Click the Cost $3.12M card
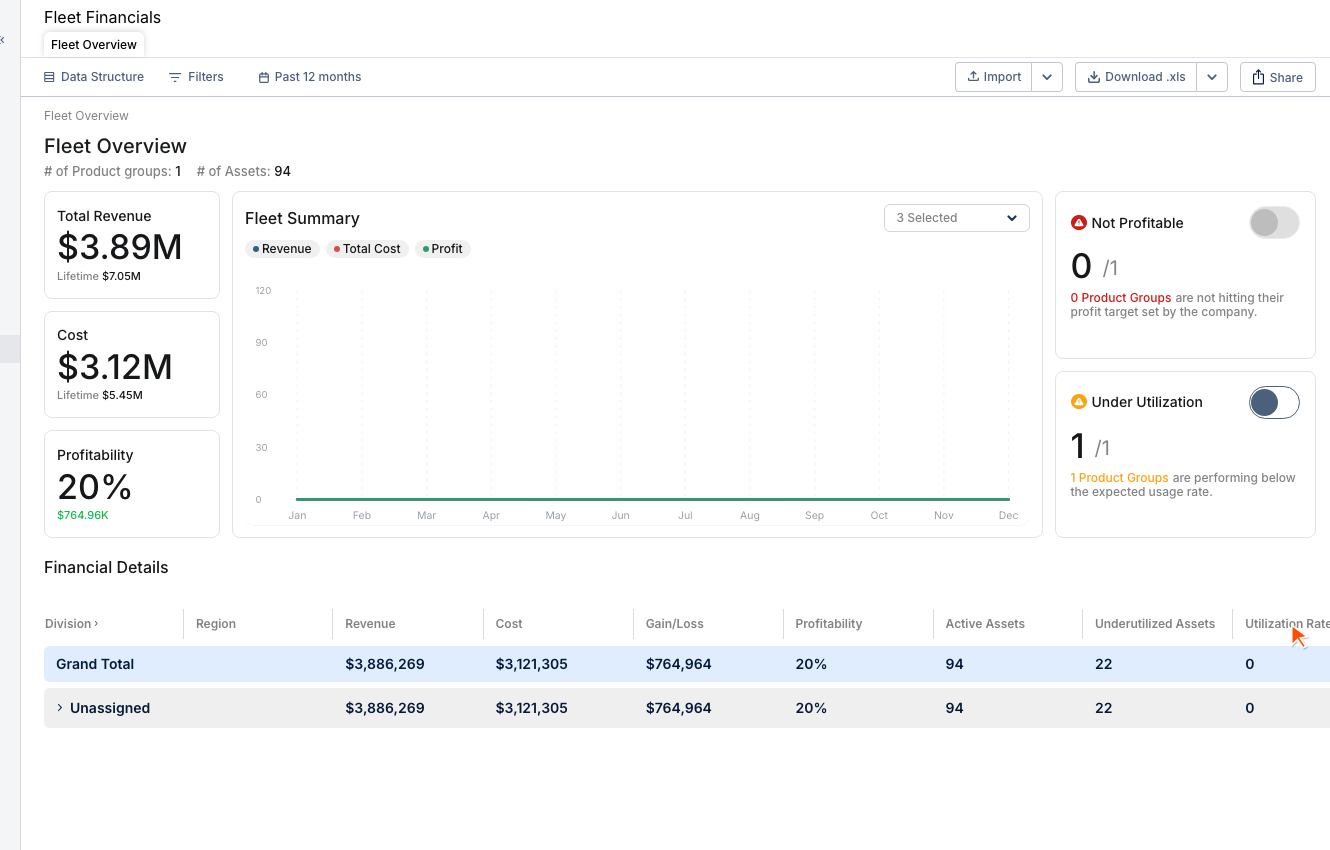 [x=132, y=364]
